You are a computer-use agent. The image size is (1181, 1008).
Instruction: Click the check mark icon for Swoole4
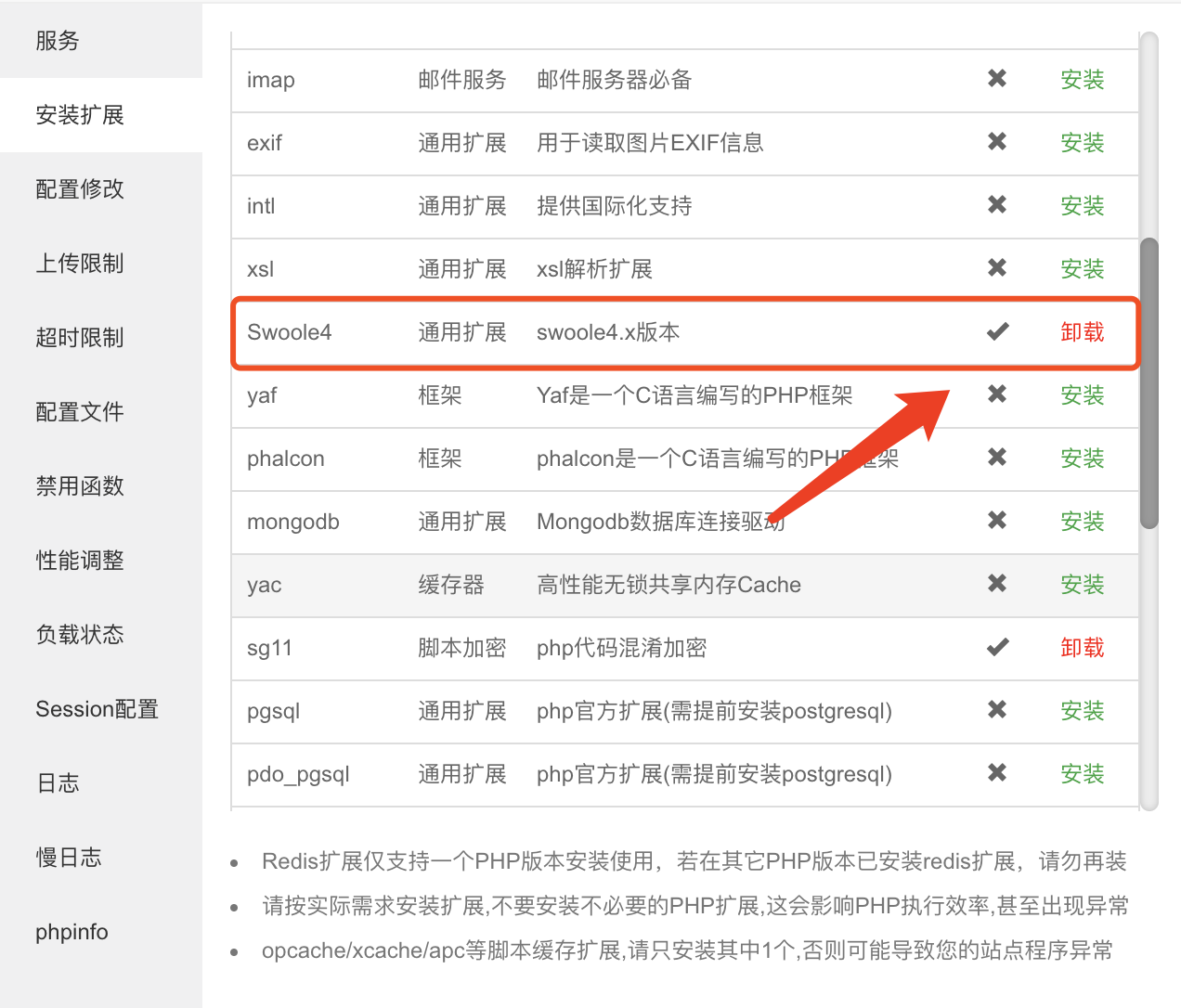(x=997, y=331)
